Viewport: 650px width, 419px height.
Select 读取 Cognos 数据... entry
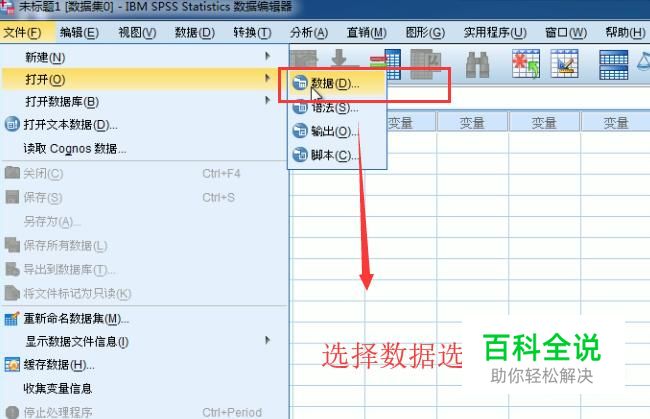pos(144,148)
